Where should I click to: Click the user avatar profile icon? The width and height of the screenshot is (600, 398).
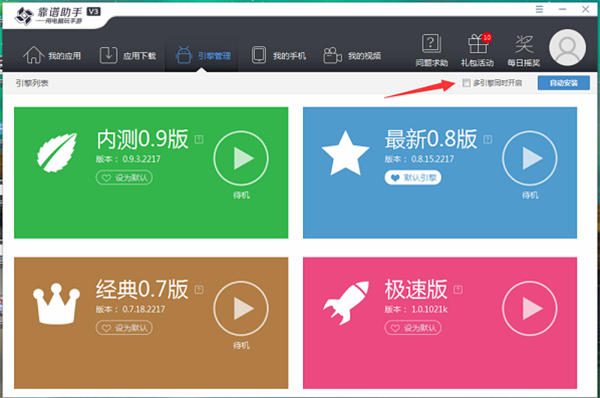567,47
